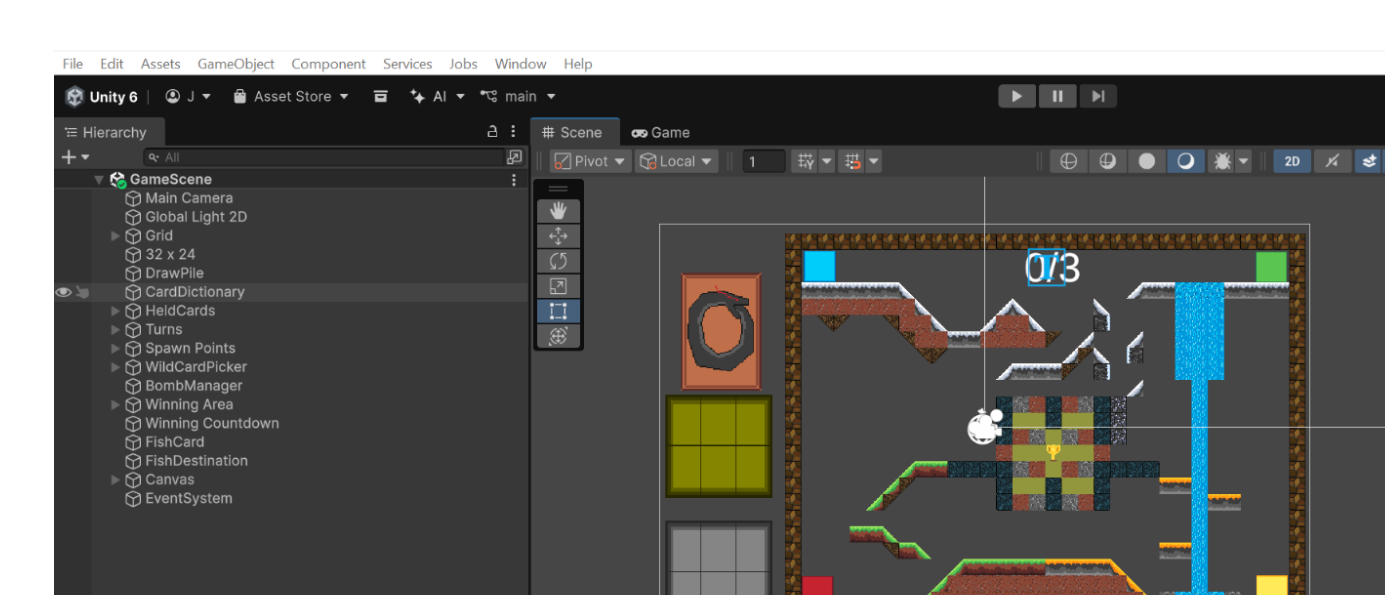The image size is (1385, 595).
Task: Expand the Canvas object
Action: pyautogui.click(x=115, y=480)
